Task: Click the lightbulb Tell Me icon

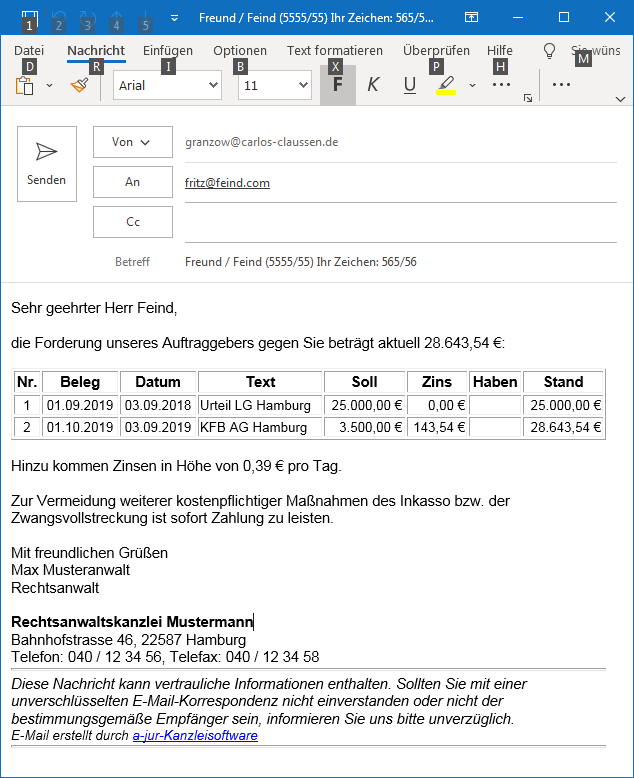Action: (549, 51)
